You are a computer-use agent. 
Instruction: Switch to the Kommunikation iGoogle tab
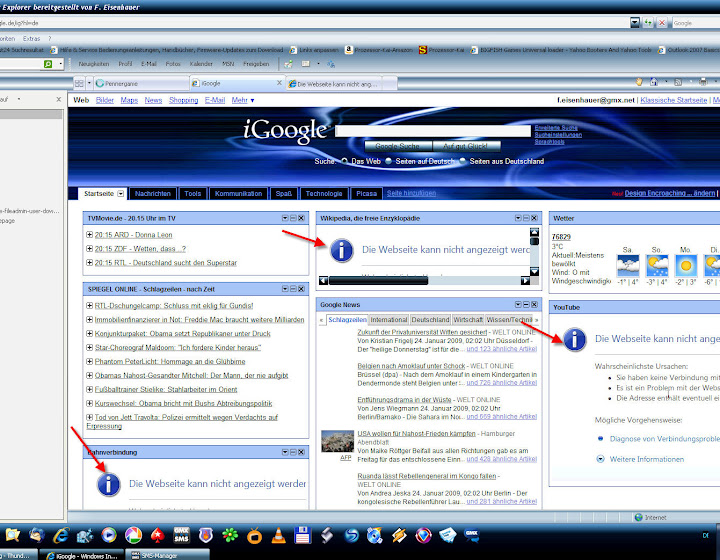(238, 194)
